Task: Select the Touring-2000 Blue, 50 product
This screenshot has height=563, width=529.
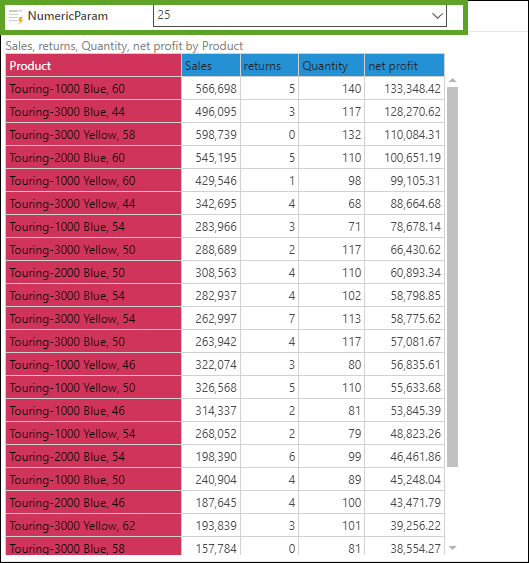Action: (93, 273)
